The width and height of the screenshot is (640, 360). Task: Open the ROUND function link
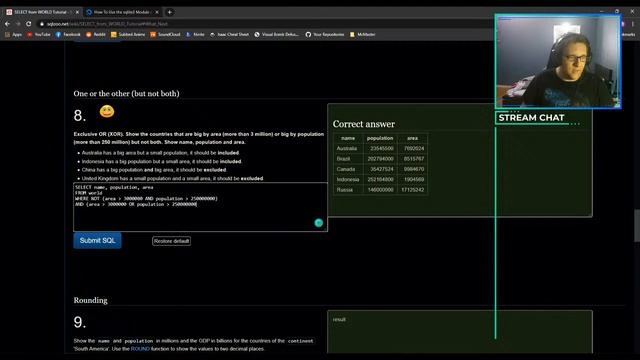pyautogui.click(x=140, y=349)
